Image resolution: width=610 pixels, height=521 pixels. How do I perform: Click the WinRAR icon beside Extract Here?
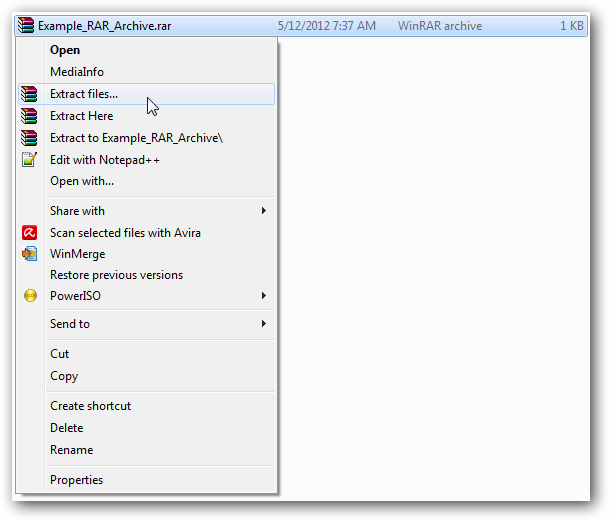tap(29, 116)
